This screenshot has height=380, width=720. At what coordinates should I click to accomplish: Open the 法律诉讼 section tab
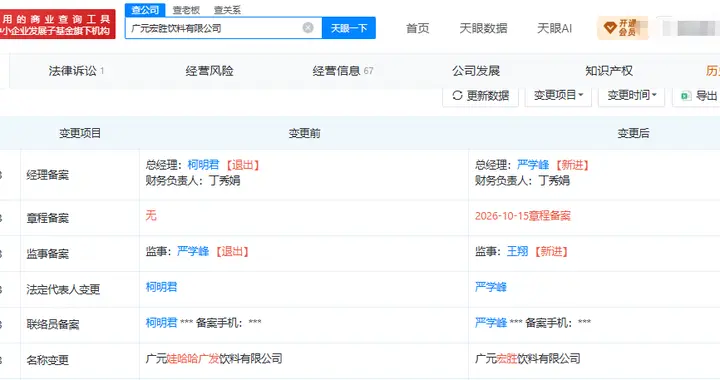[76, 71]
